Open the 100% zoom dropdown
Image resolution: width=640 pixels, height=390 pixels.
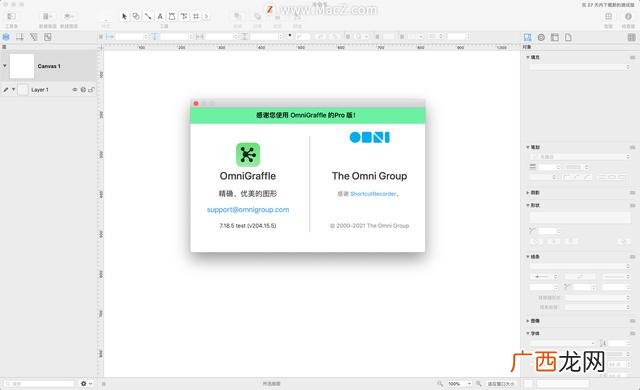click(460, 384)
